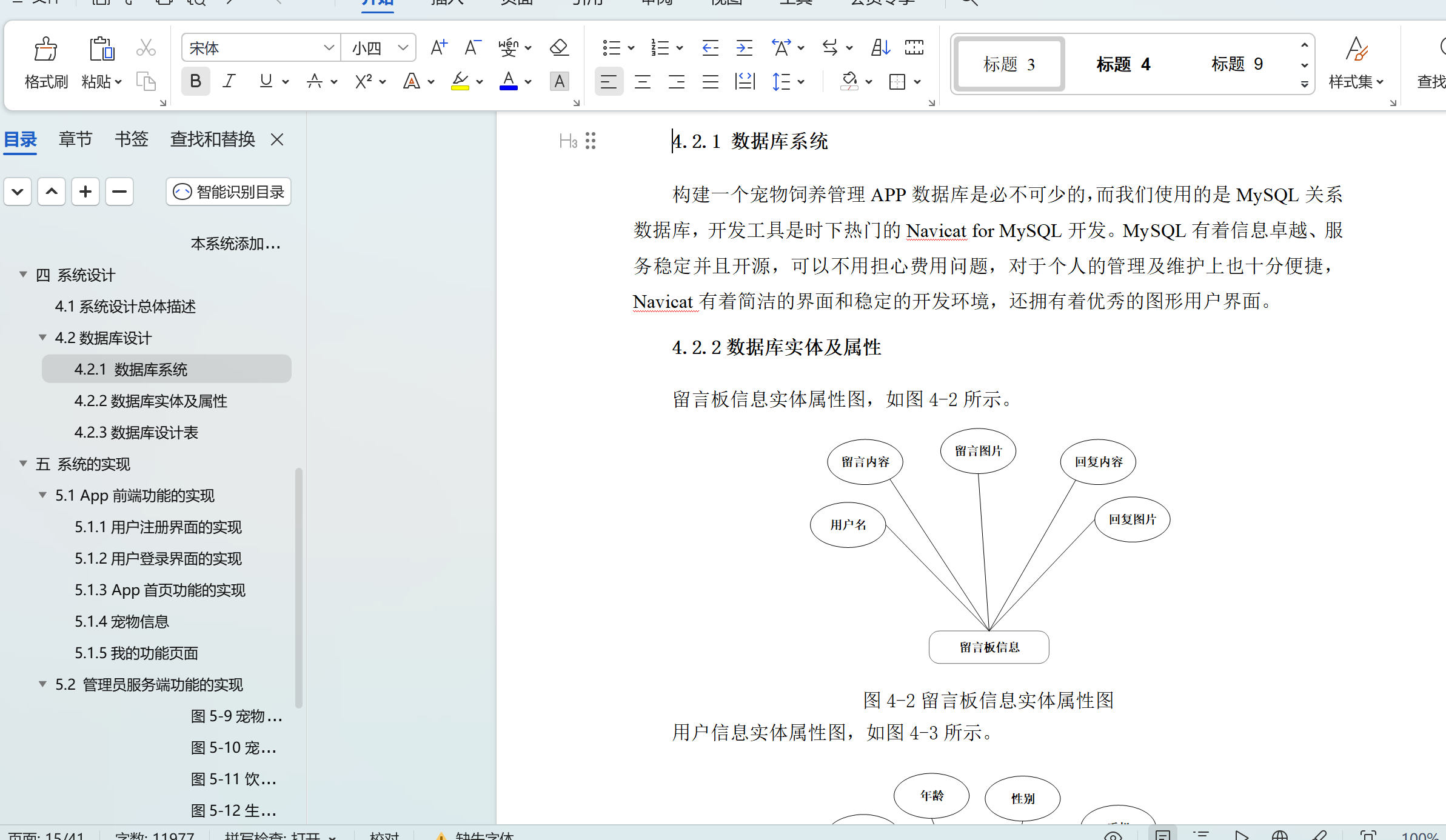Click the 留言板信息 entity shape in diagram
The width and height of the screenshot is (1446, 840).
[x=989, y=647]
